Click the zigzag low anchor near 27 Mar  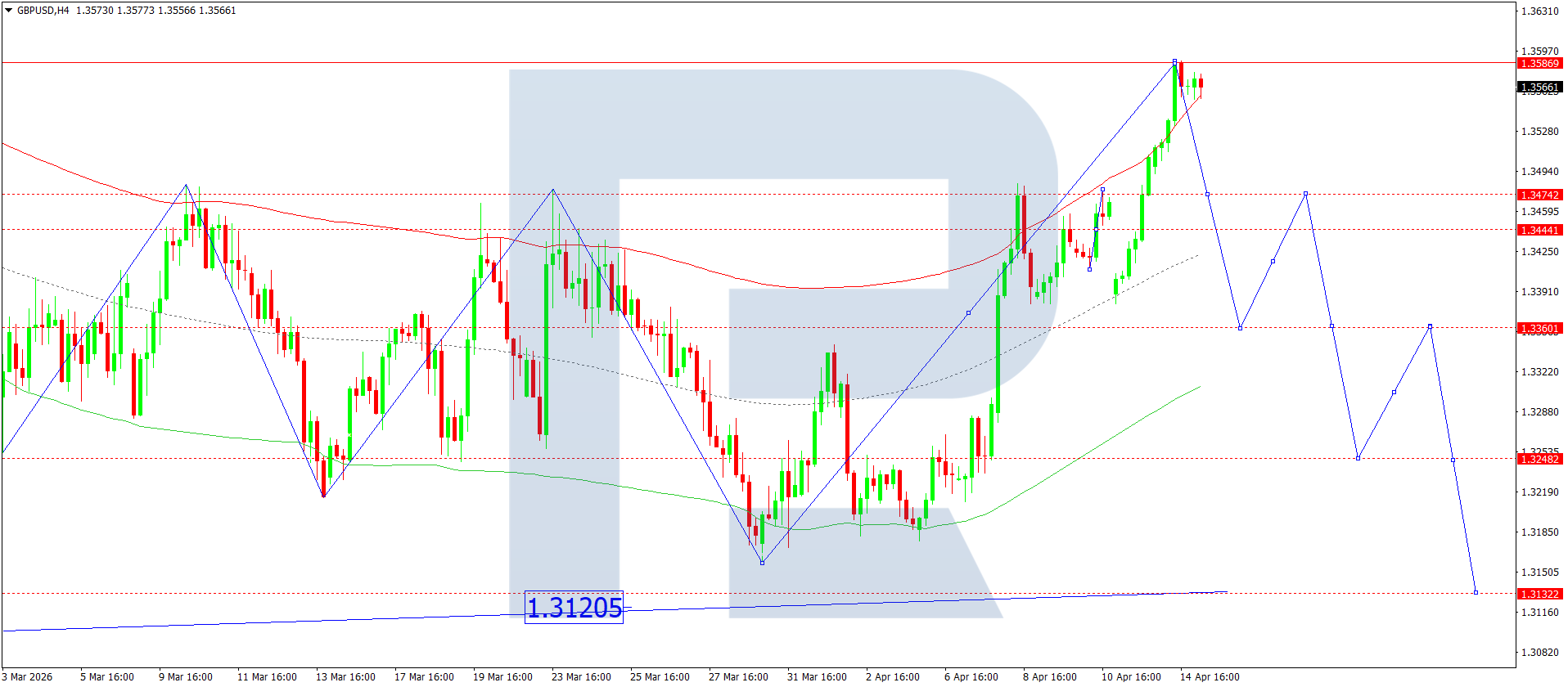[762, 563]
